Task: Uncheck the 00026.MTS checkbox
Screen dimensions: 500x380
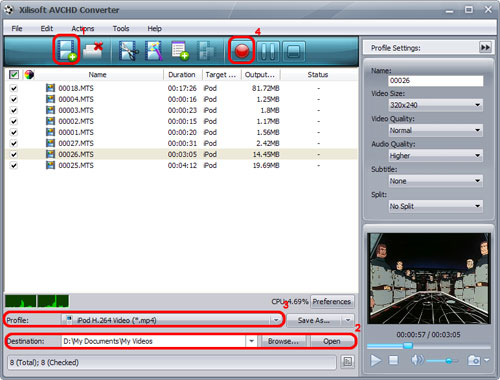Action: click(x=14, y=154)
